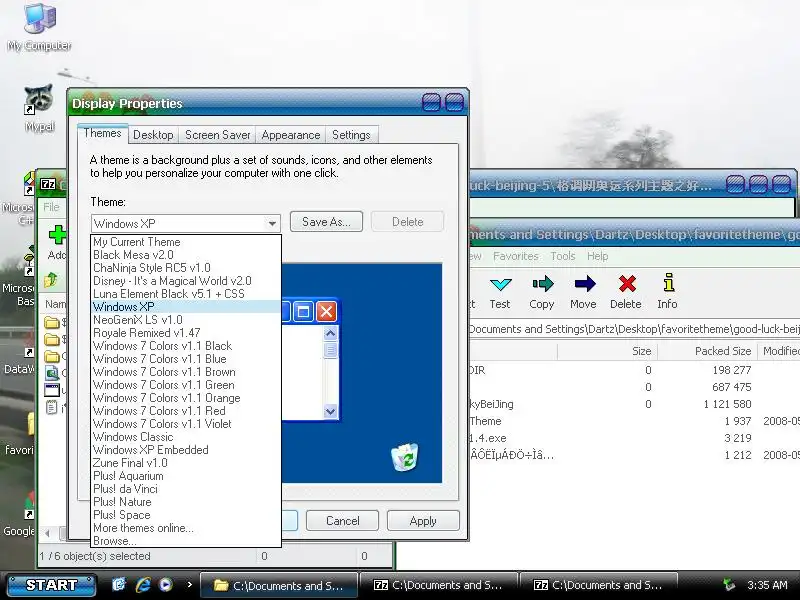Choose Black Mesa v2.0 theme
The height and width of the screenshot is (600, 800).
(x=186, y=255)
